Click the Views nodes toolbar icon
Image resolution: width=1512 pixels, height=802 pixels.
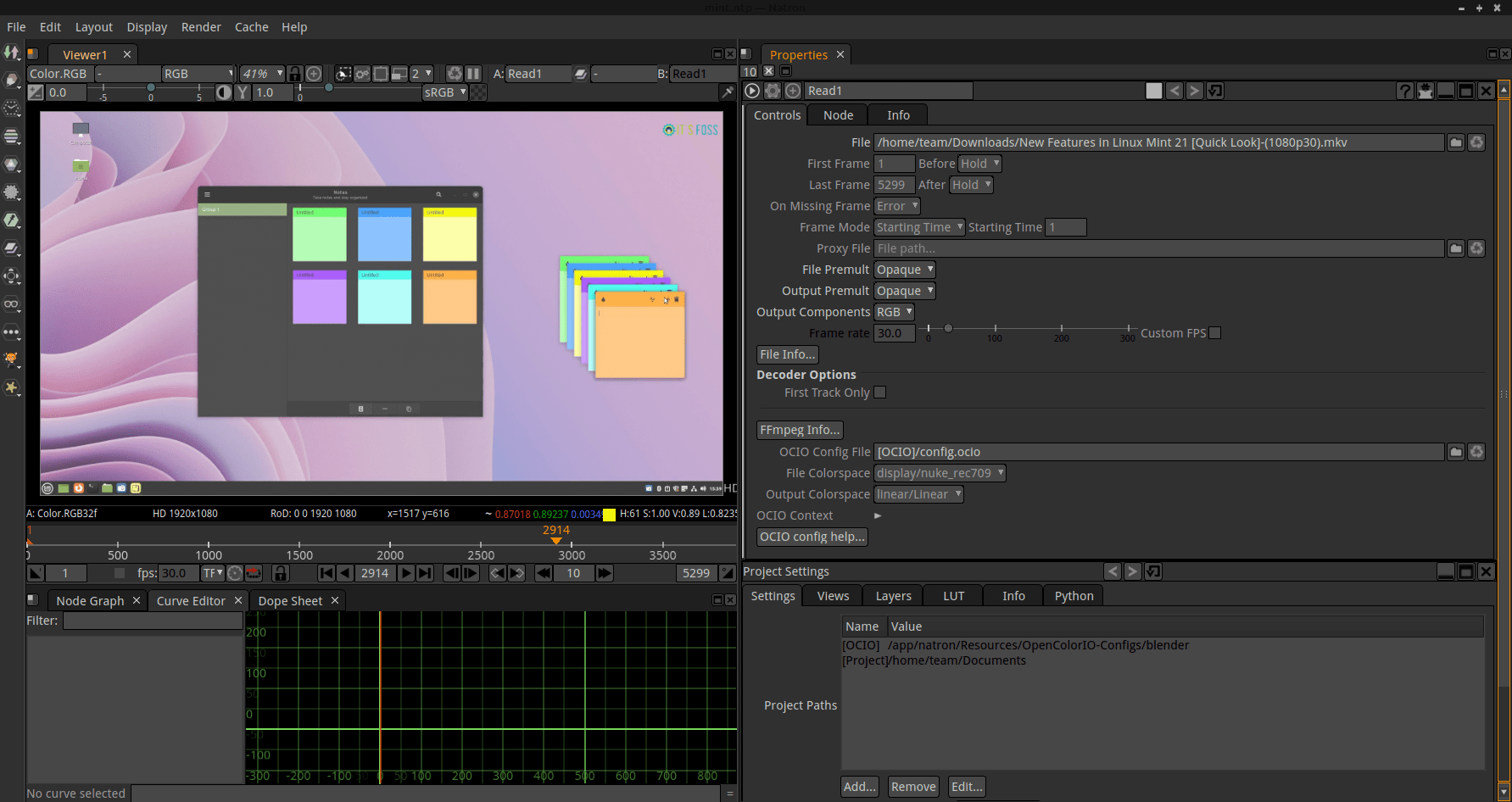click(12, 304)
